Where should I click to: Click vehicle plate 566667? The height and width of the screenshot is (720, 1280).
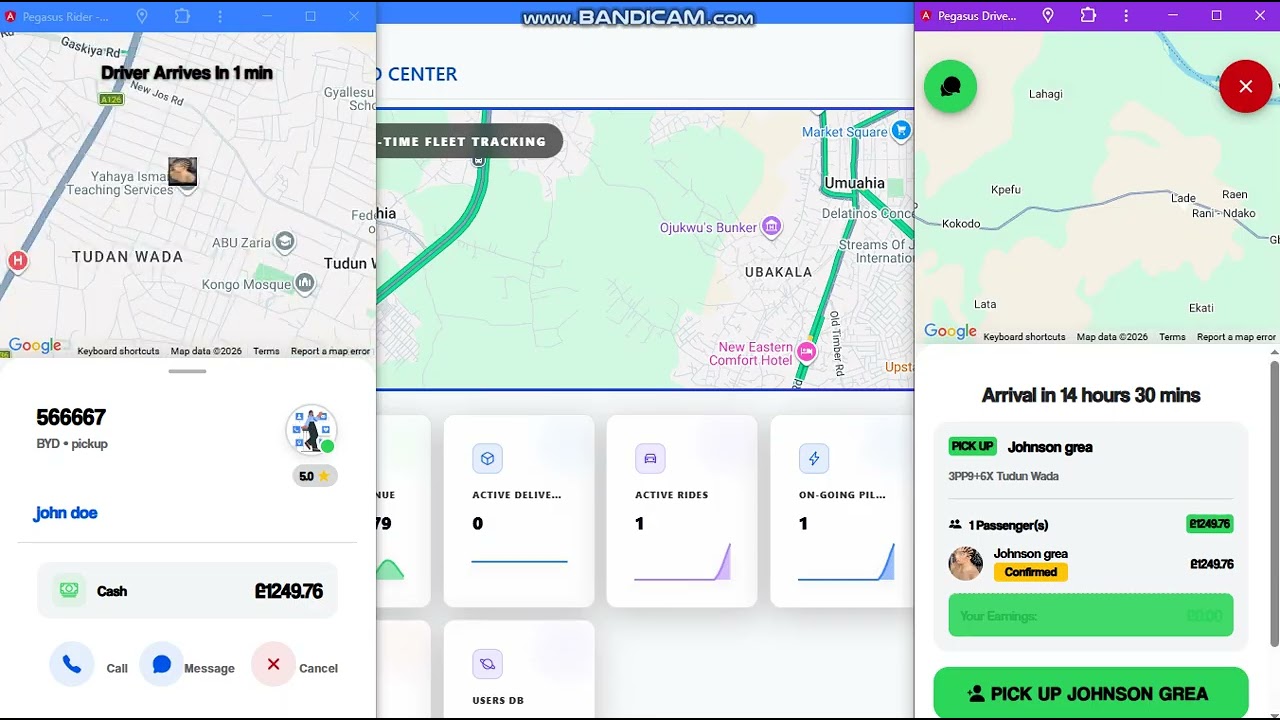coord(71,417)
